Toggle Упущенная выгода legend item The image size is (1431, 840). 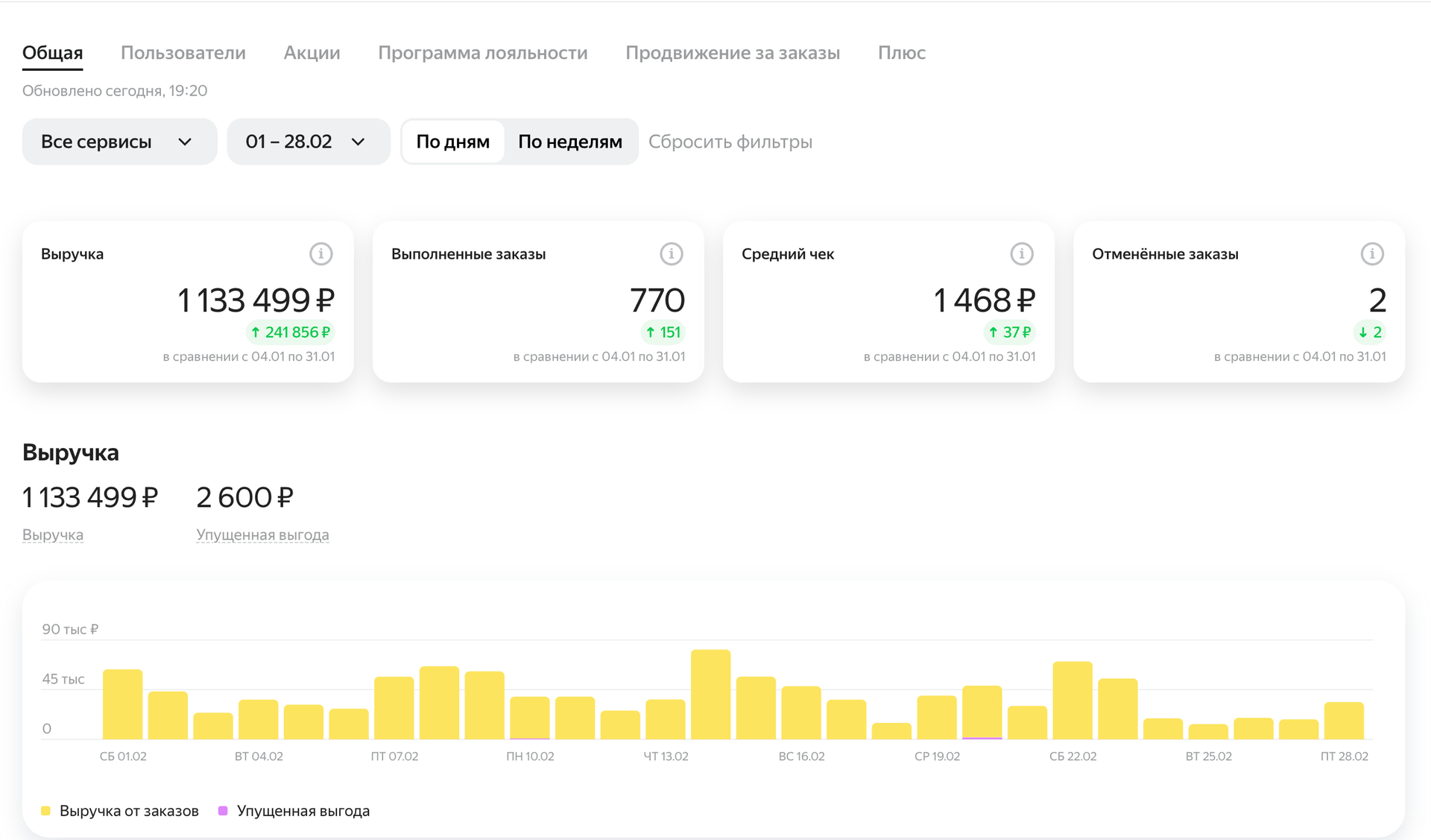tap(294, 811)
